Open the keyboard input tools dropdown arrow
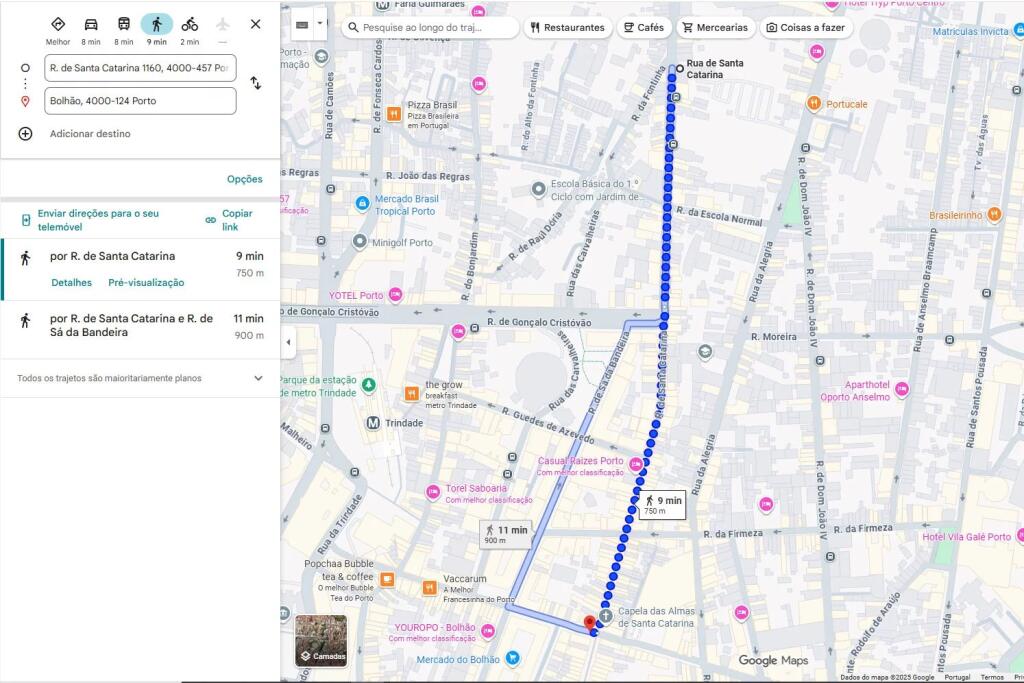Screen dimensions: 1024x683 pyautogui.click(x=320, y=23)
